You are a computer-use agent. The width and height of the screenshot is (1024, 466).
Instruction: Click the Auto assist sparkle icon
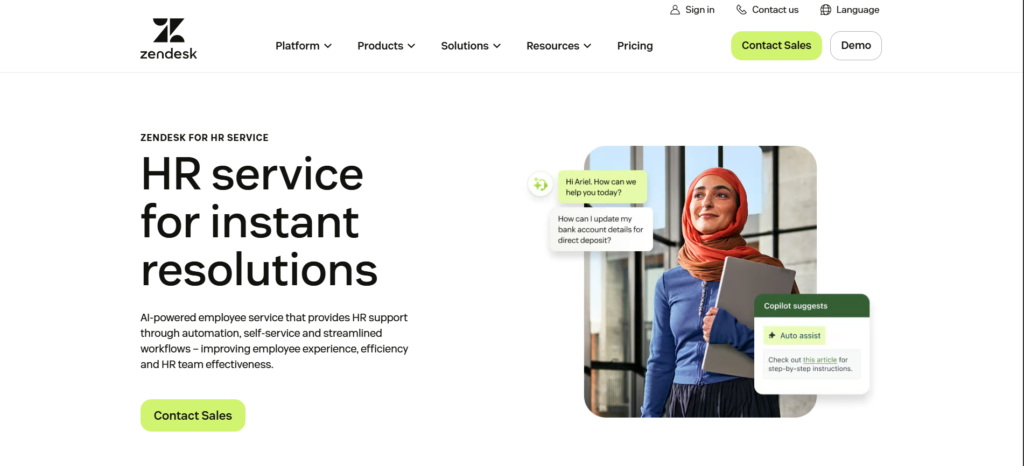(x=772, y=335)
